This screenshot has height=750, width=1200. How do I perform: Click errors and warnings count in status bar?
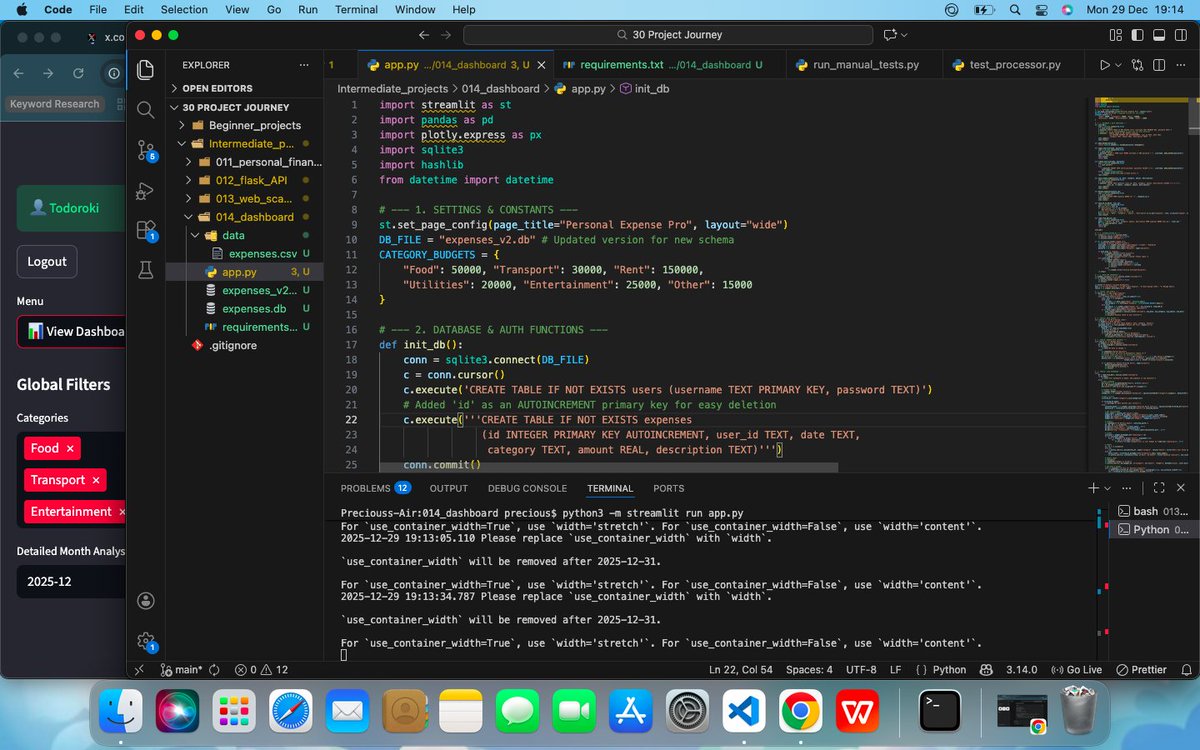coord(261,670)
